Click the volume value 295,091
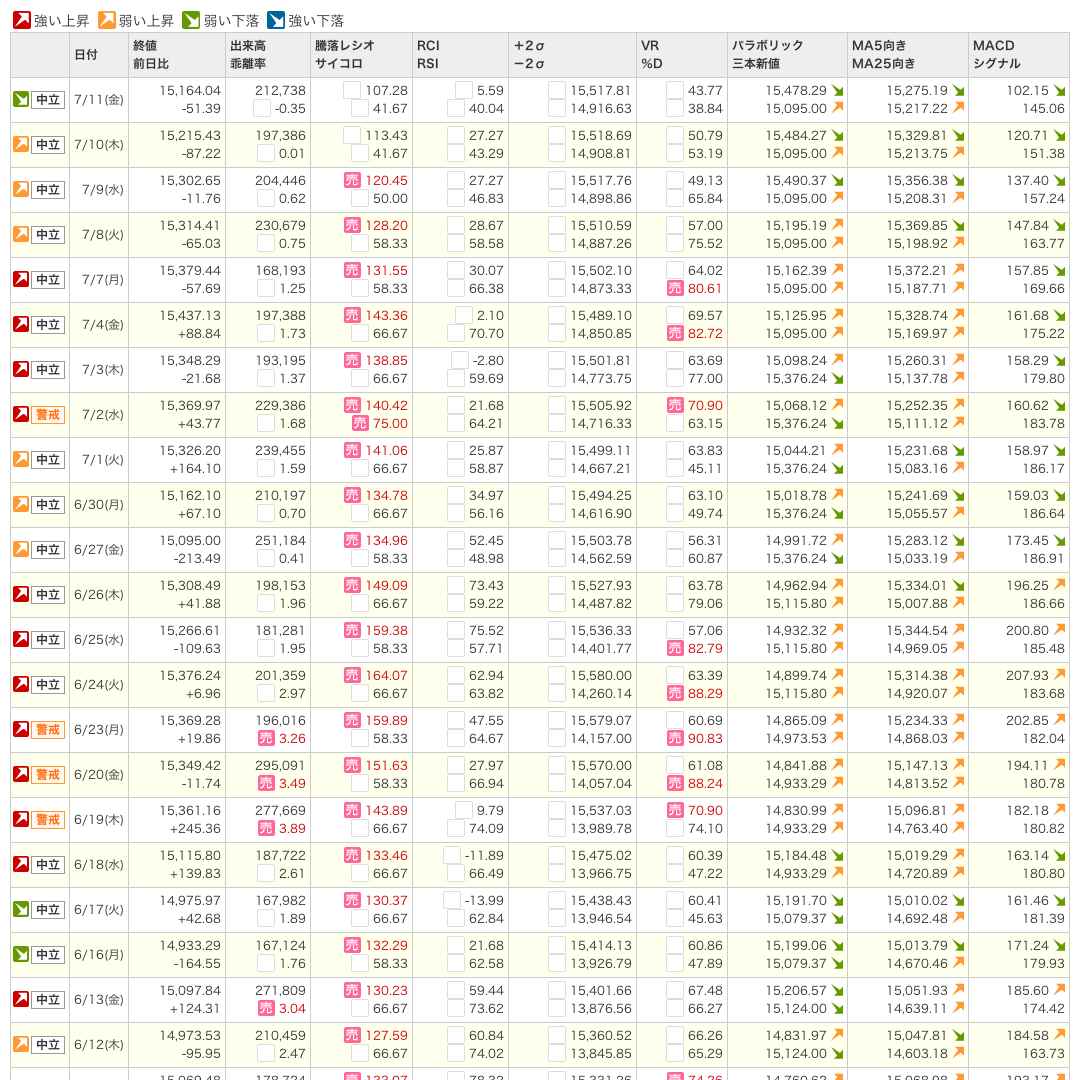The image size is (1080, 1080). pos(280,765)
